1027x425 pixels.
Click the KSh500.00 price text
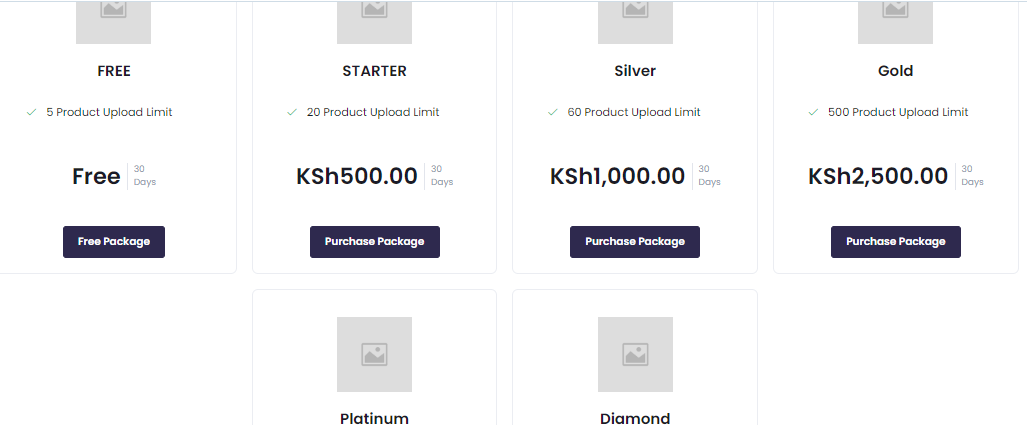[x=357, y=177]
